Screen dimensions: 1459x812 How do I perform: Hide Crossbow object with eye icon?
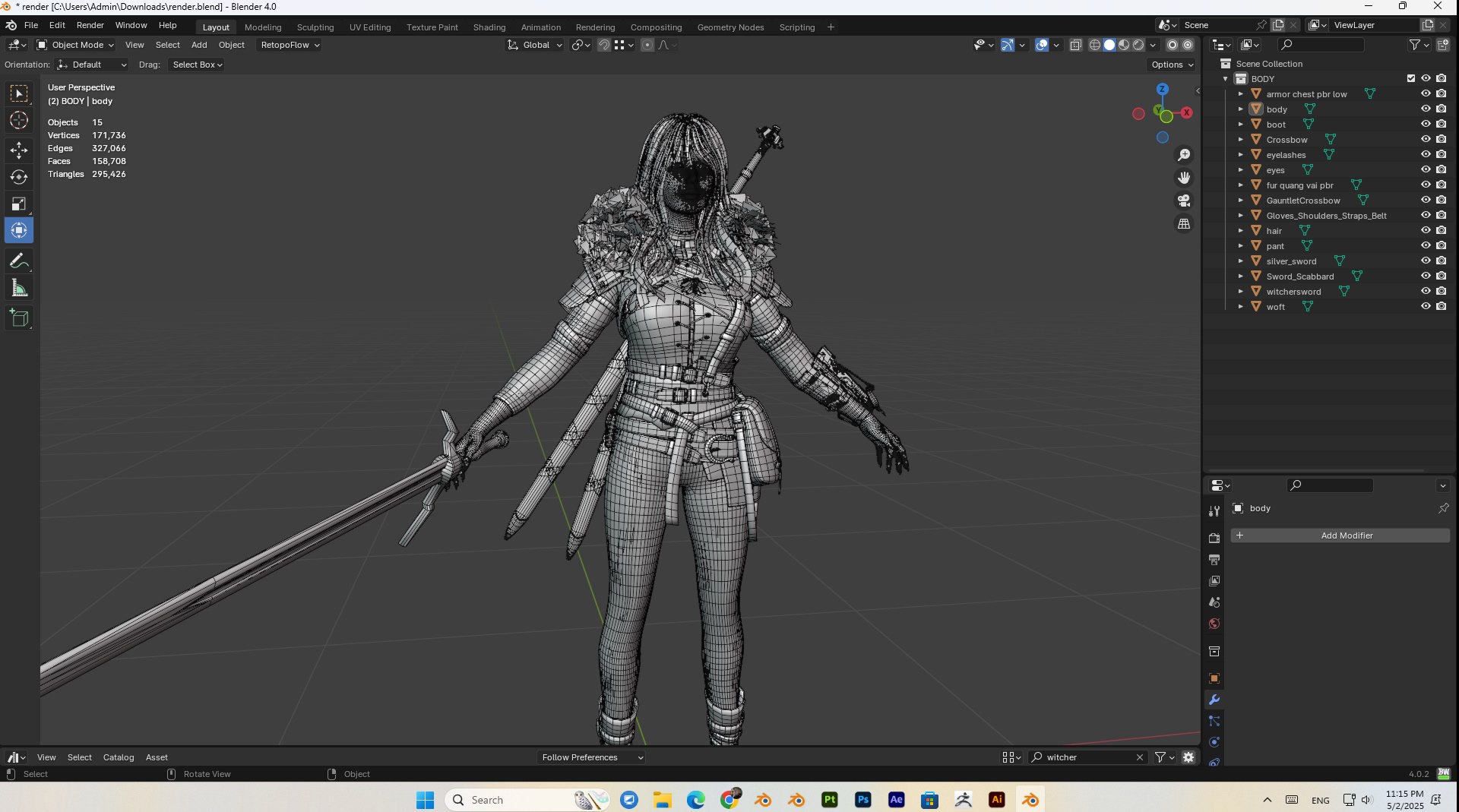1426,140
